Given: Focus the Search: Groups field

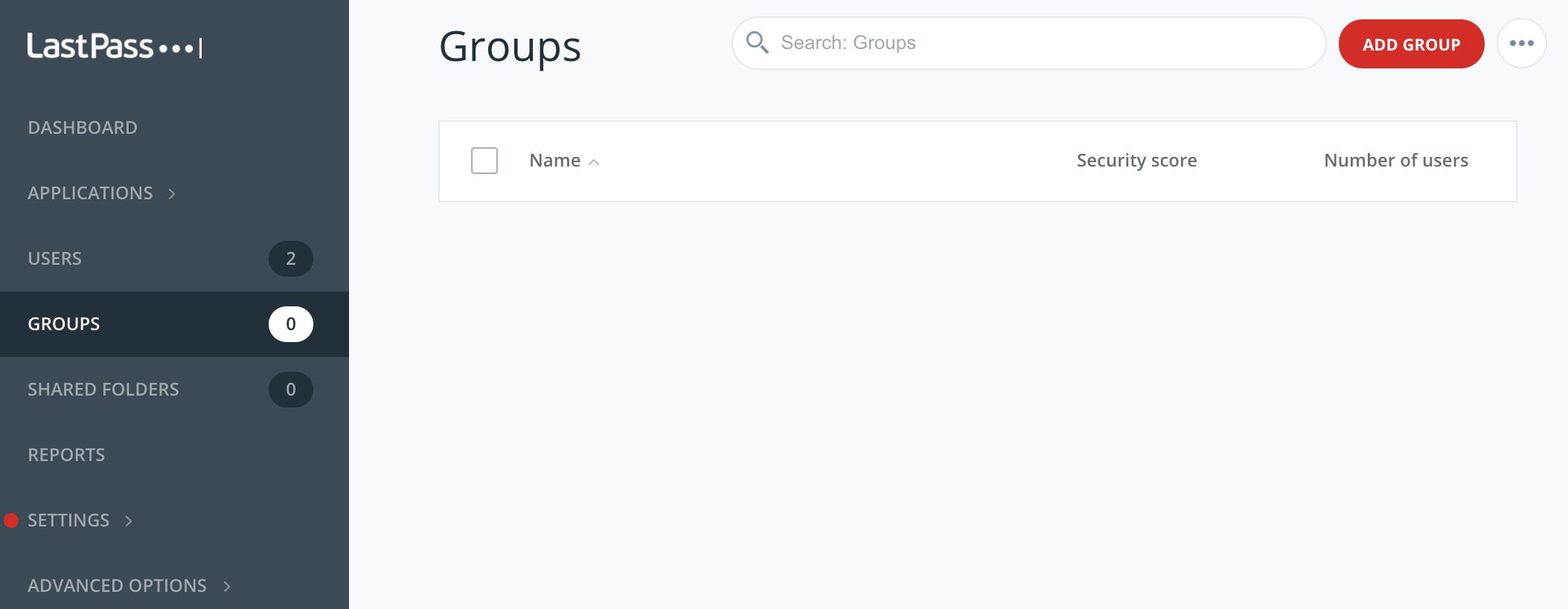Looking at the screenshot, I should tap(1029, 43).
